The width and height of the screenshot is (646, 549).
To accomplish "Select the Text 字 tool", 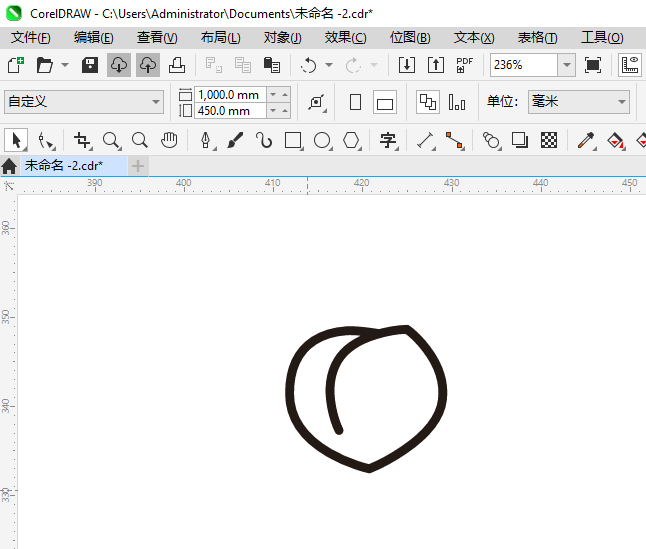I will 388,140.
